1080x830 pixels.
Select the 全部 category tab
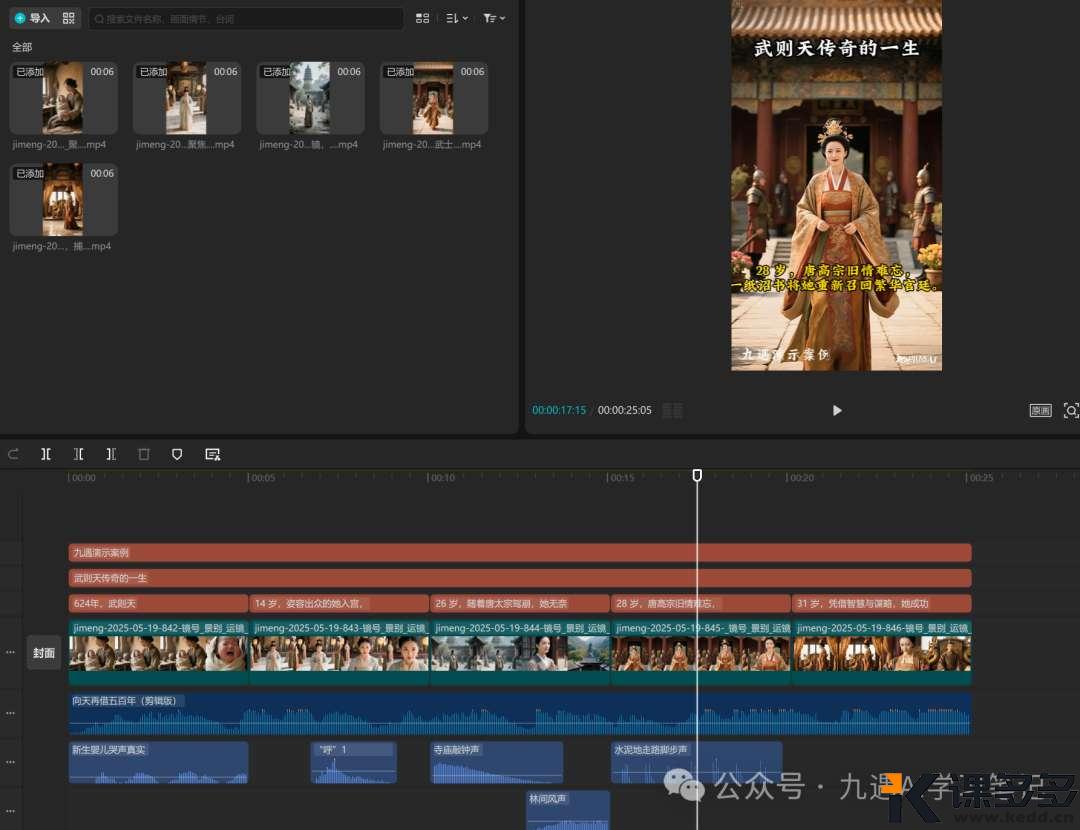click(22, 47)
